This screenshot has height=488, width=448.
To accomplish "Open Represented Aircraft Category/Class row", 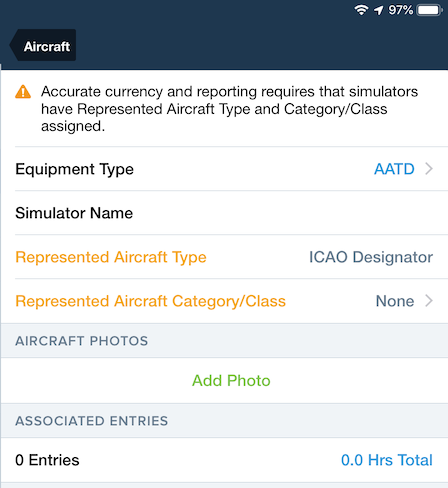I will [224, 301].
